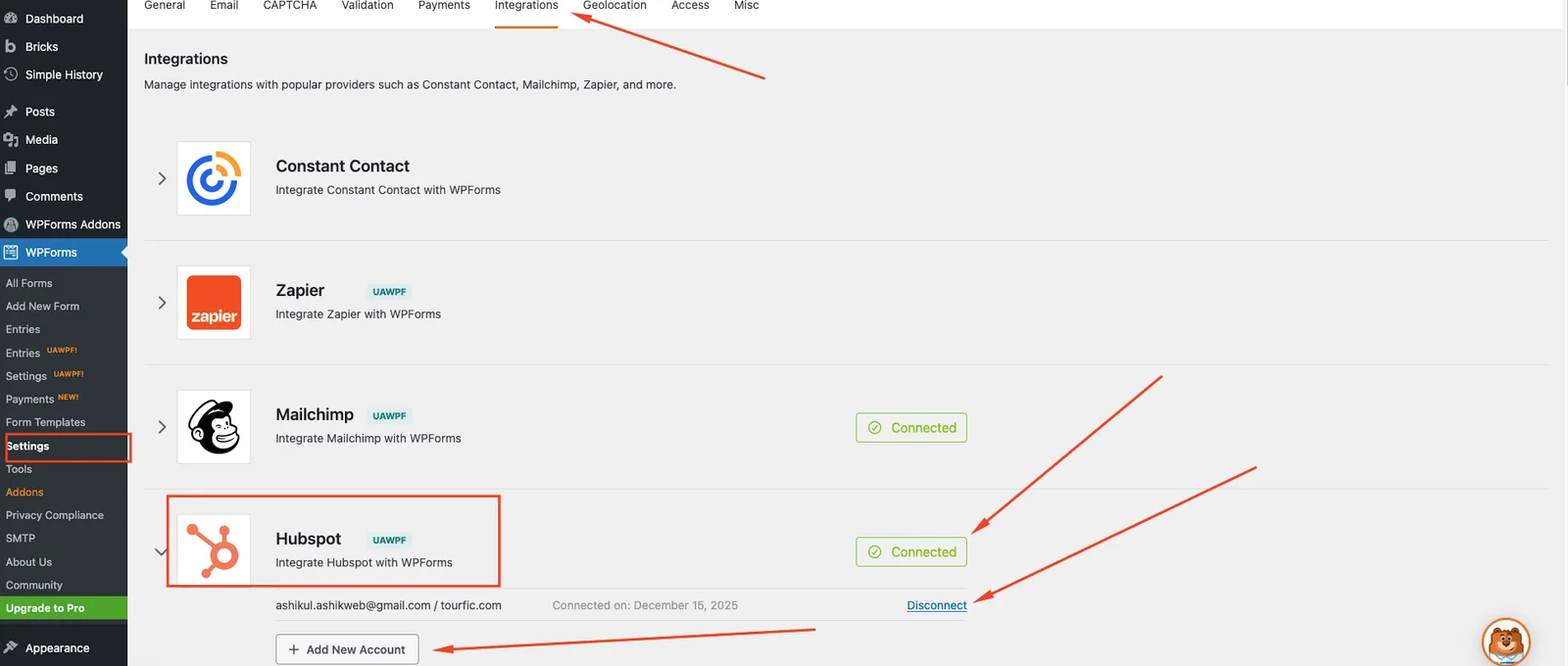1568x666 pixels.
Task: Click the Upgrade to Pro link
Action: pos(45,608)
